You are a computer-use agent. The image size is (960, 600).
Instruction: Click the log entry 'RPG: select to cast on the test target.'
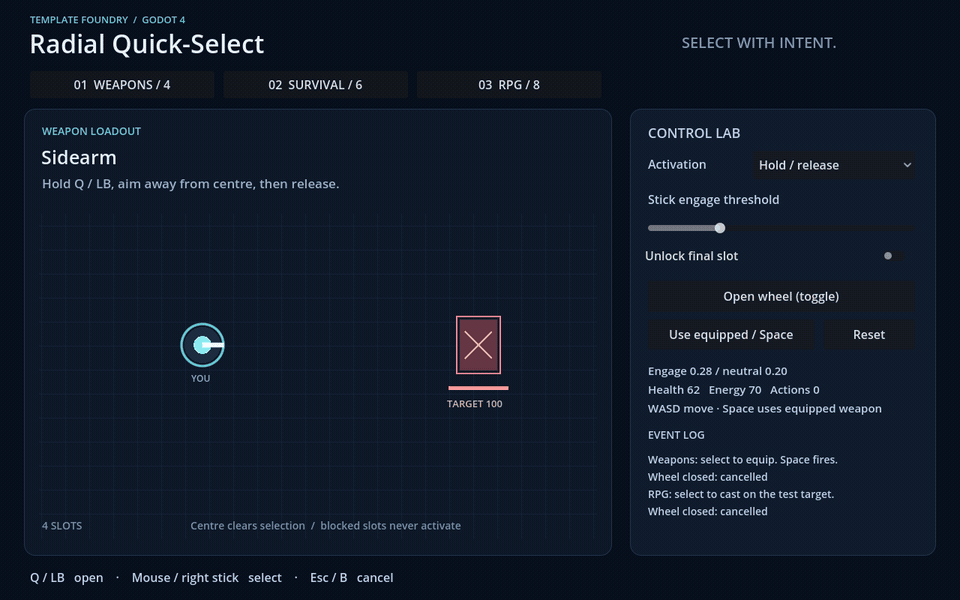pyautogui.click(x=741, y=494)
